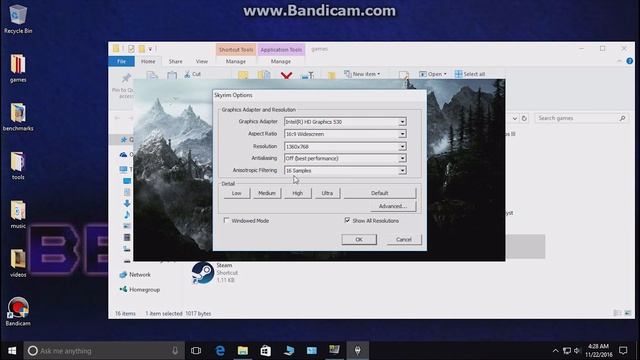Click the network tray icon
The width and height of the screenshot is (640, 360).
[x=567, y=351]
